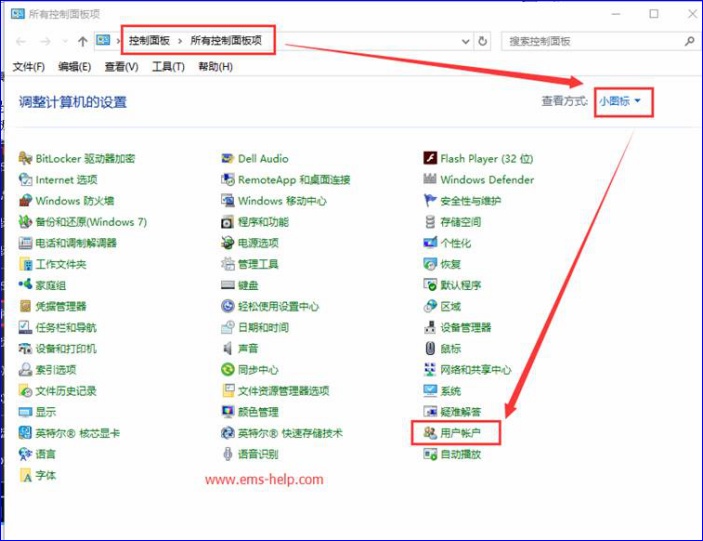Open the 轻松使用设置中心 icon
The image size is (703, 541).
click(228, 306)
